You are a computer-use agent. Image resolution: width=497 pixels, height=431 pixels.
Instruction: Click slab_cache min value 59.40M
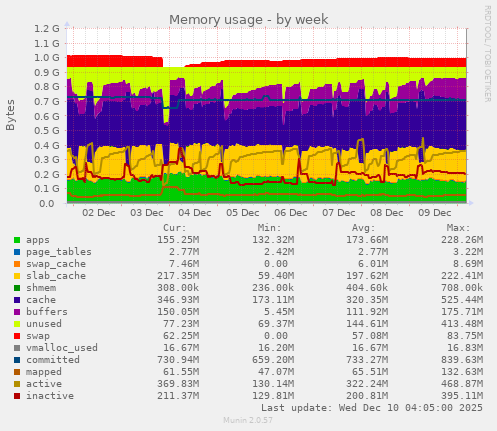(x=276, y=276)
